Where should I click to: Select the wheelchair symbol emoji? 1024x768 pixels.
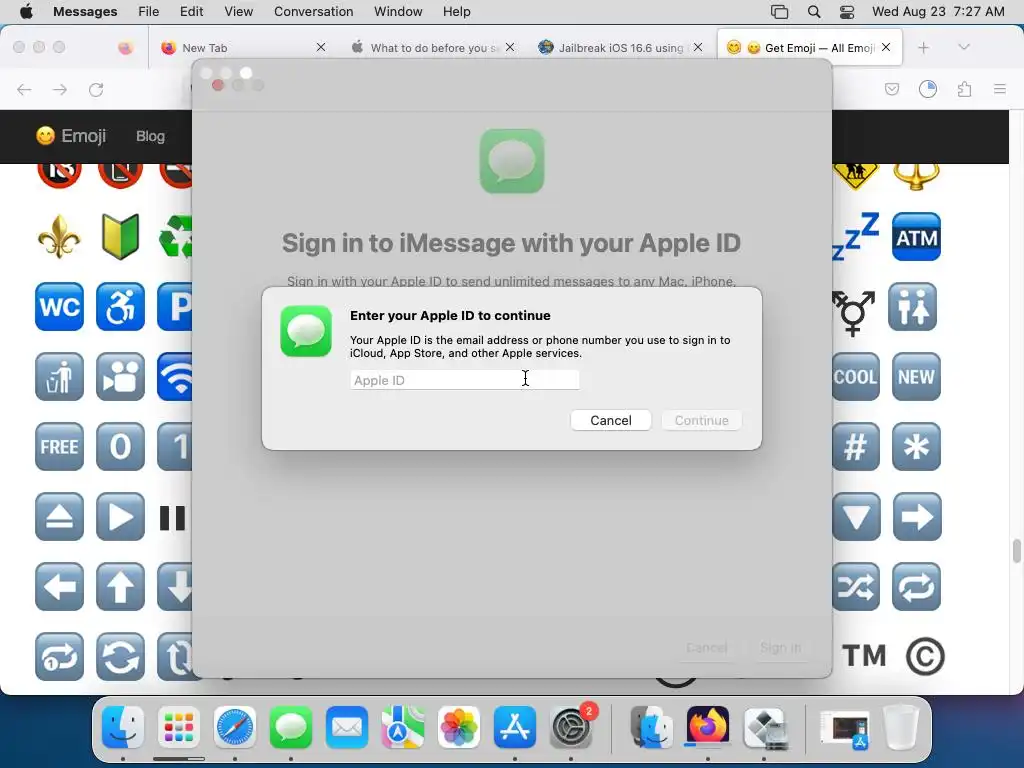tap(120, 307)
